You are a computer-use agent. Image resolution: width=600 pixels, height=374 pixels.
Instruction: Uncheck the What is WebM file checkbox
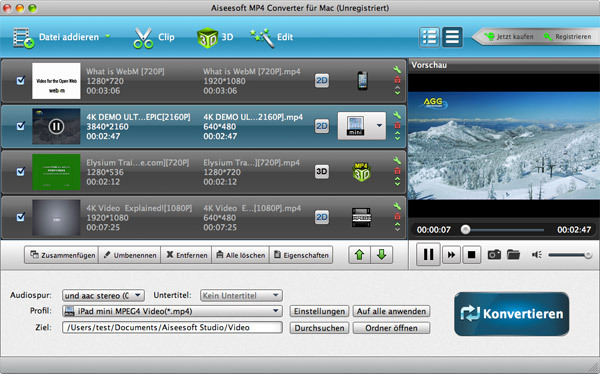(20, 80)
